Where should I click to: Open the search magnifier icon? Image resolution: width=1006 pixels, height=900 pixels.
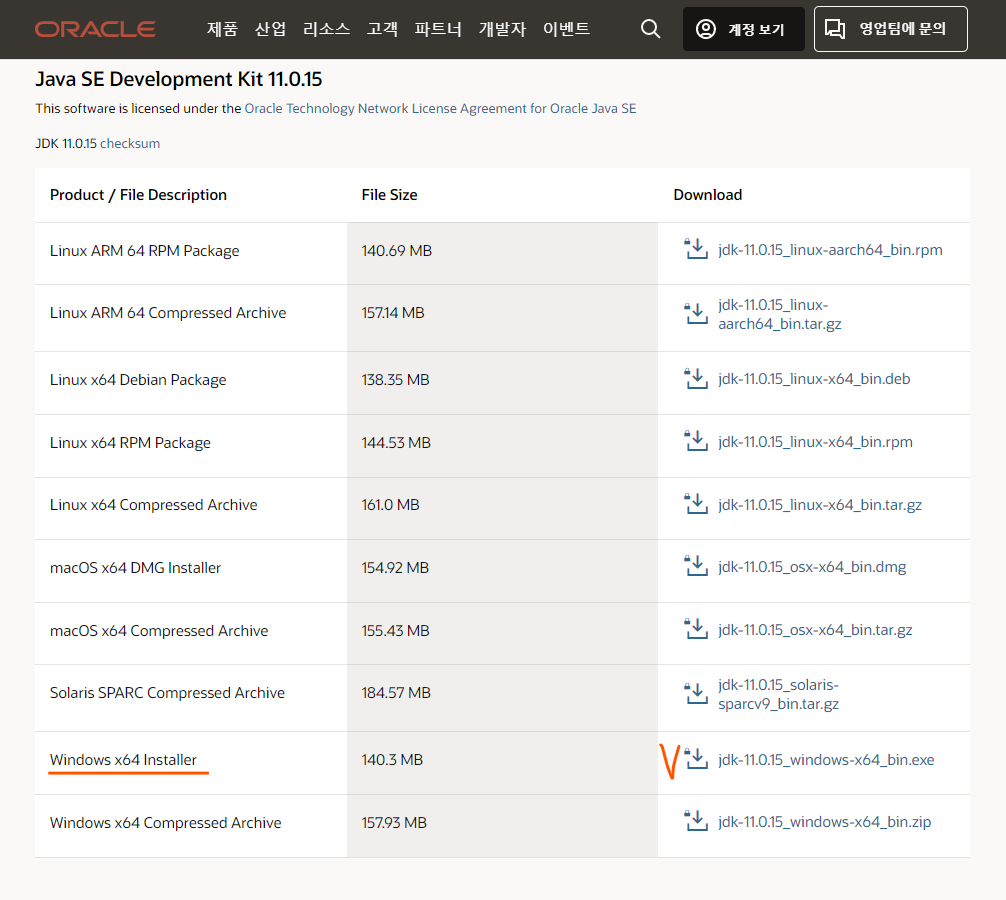[x=651, y=29]
